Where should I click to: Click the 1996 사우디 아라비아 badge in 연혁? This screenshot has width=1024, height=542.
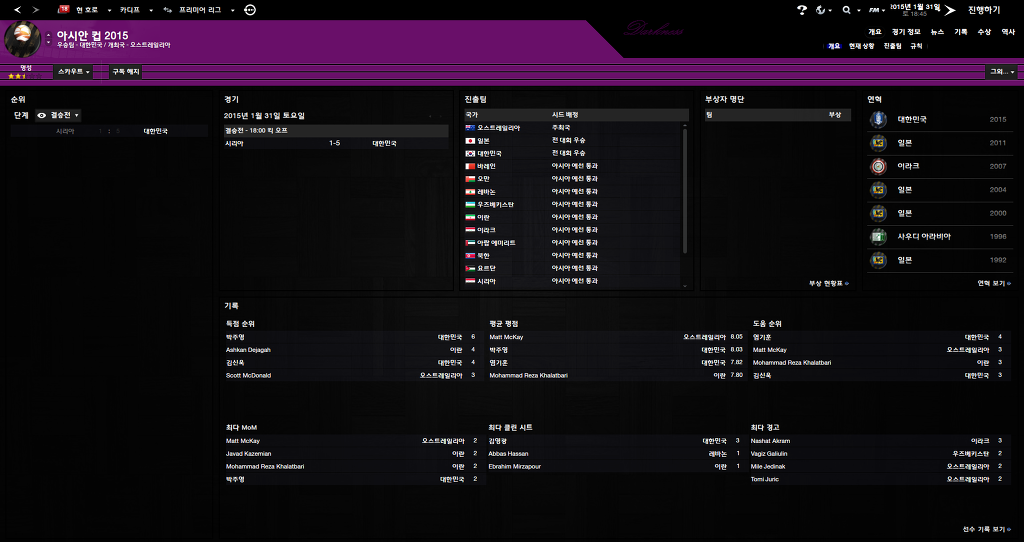click(878, 236)
